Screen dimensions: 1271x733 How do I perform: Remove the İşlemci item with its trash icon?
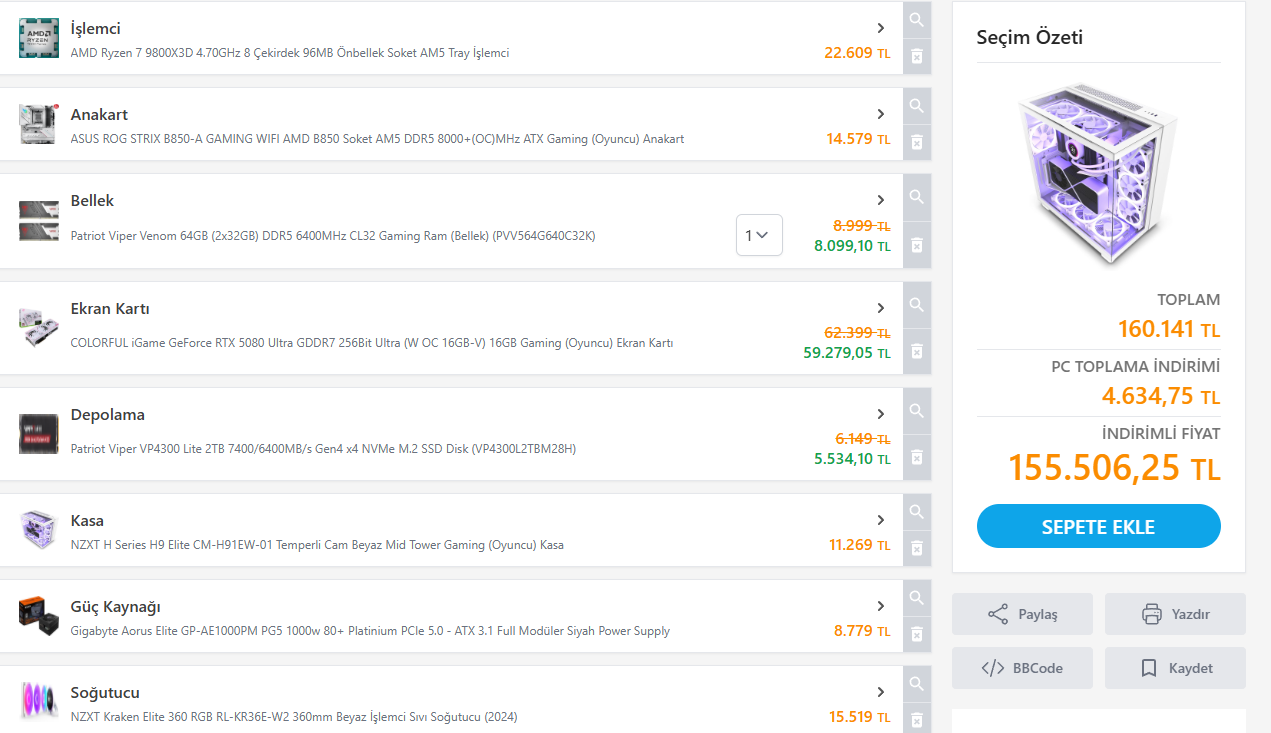tap(917, 56)
